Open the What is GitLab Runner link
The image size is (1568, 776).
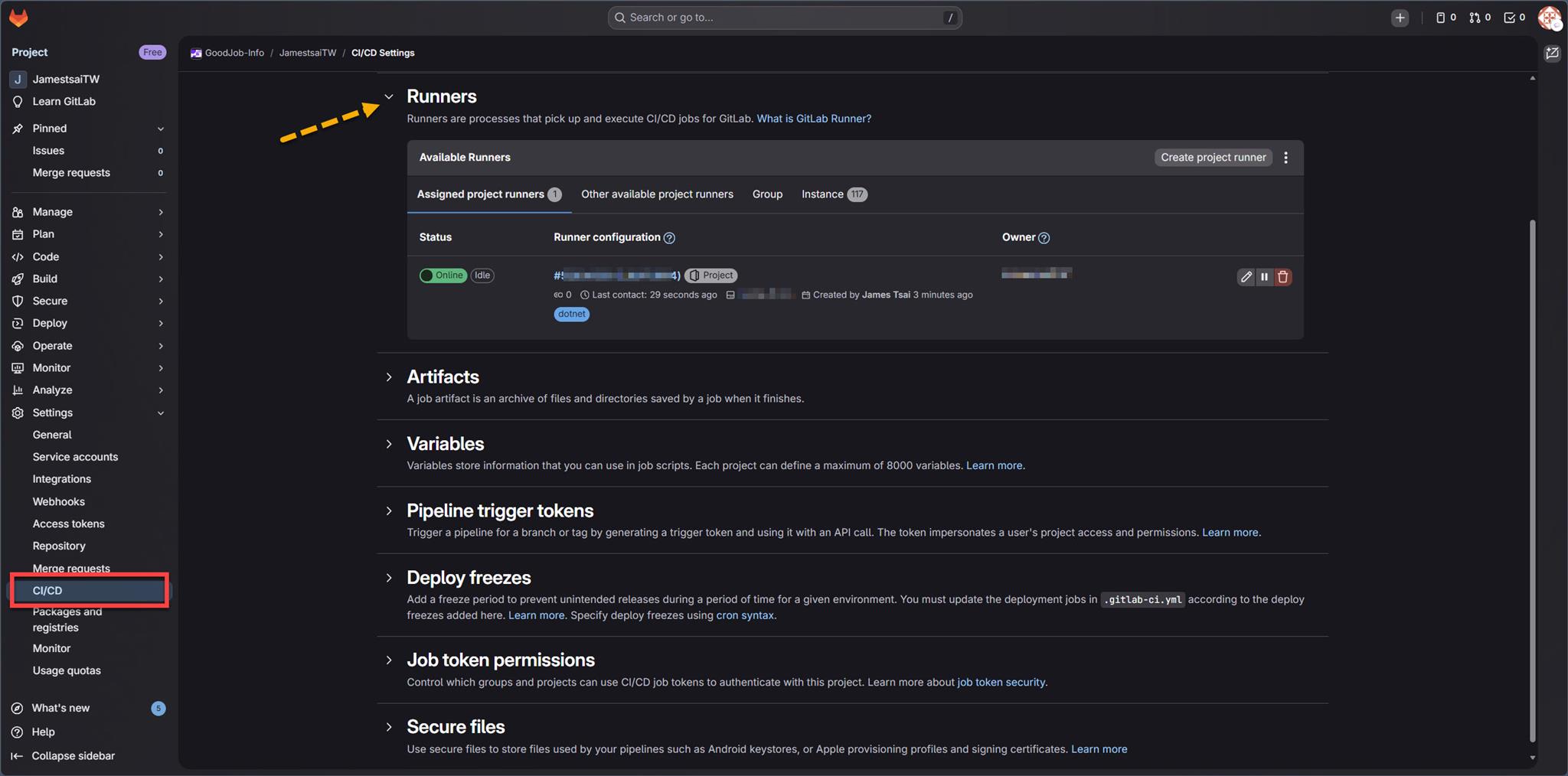coord(813,119)
